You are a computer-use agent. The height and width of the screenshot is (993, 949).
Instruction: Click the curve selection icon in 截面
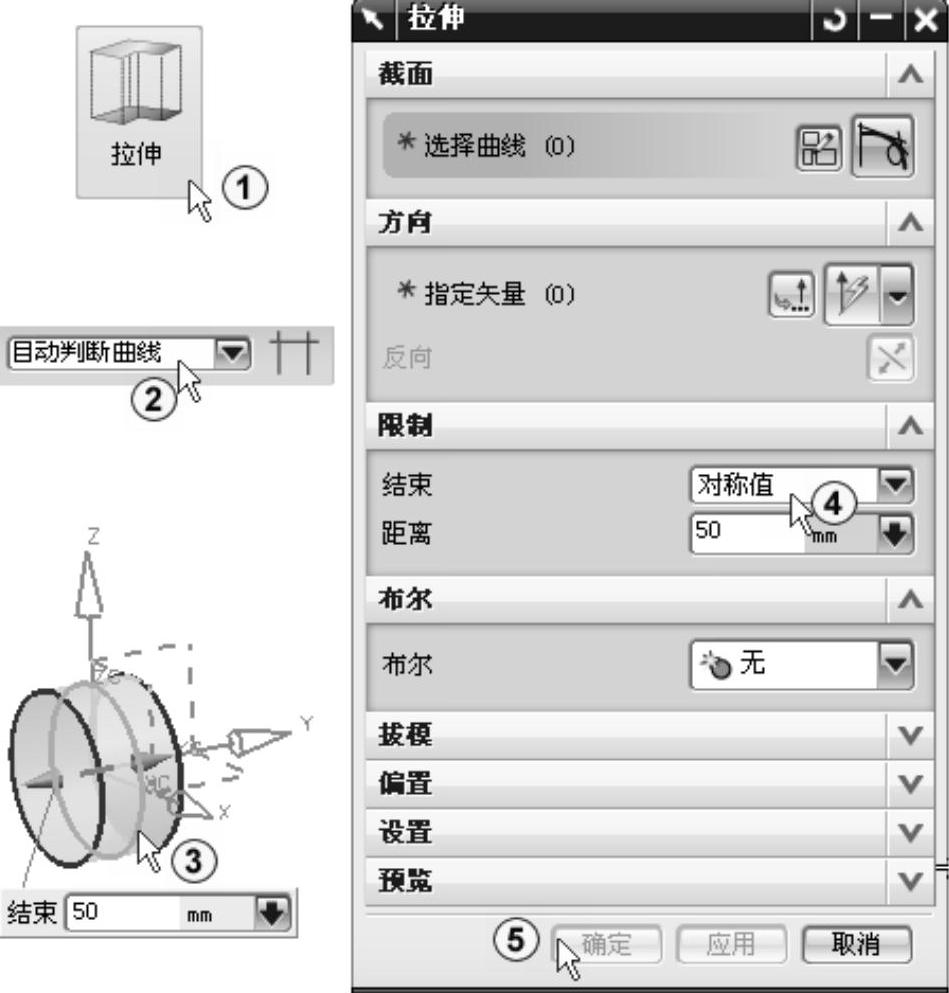(883, 146)
